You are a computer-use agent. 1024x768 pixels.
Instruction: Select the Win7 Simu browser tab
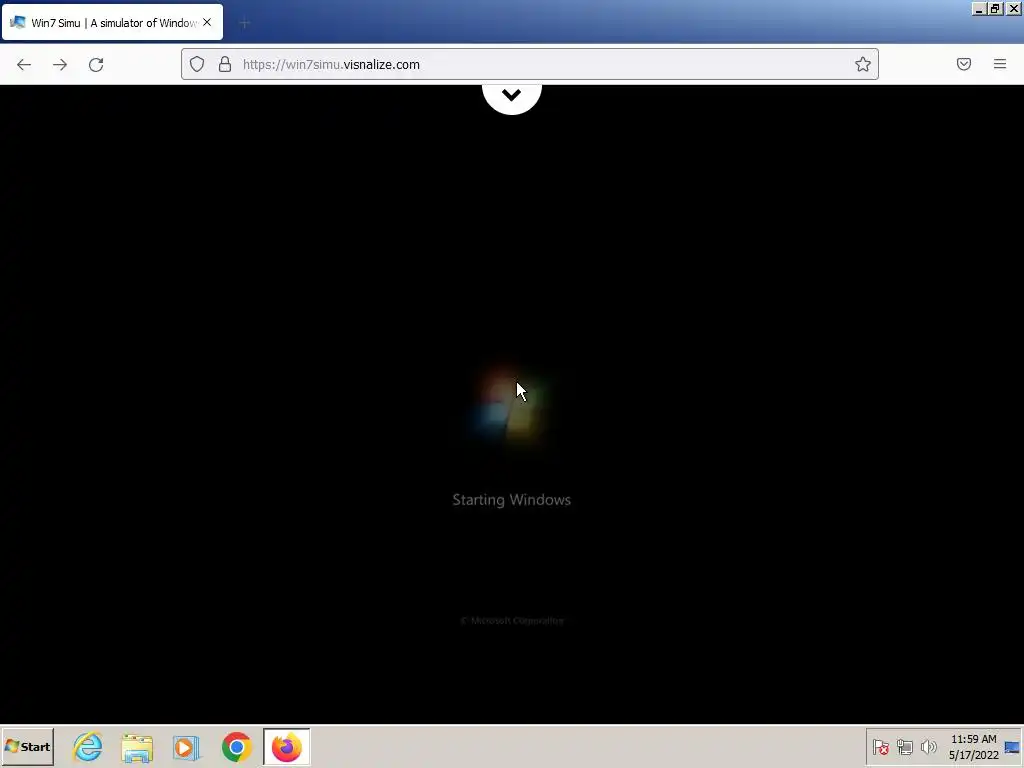(x=113, y=22)
